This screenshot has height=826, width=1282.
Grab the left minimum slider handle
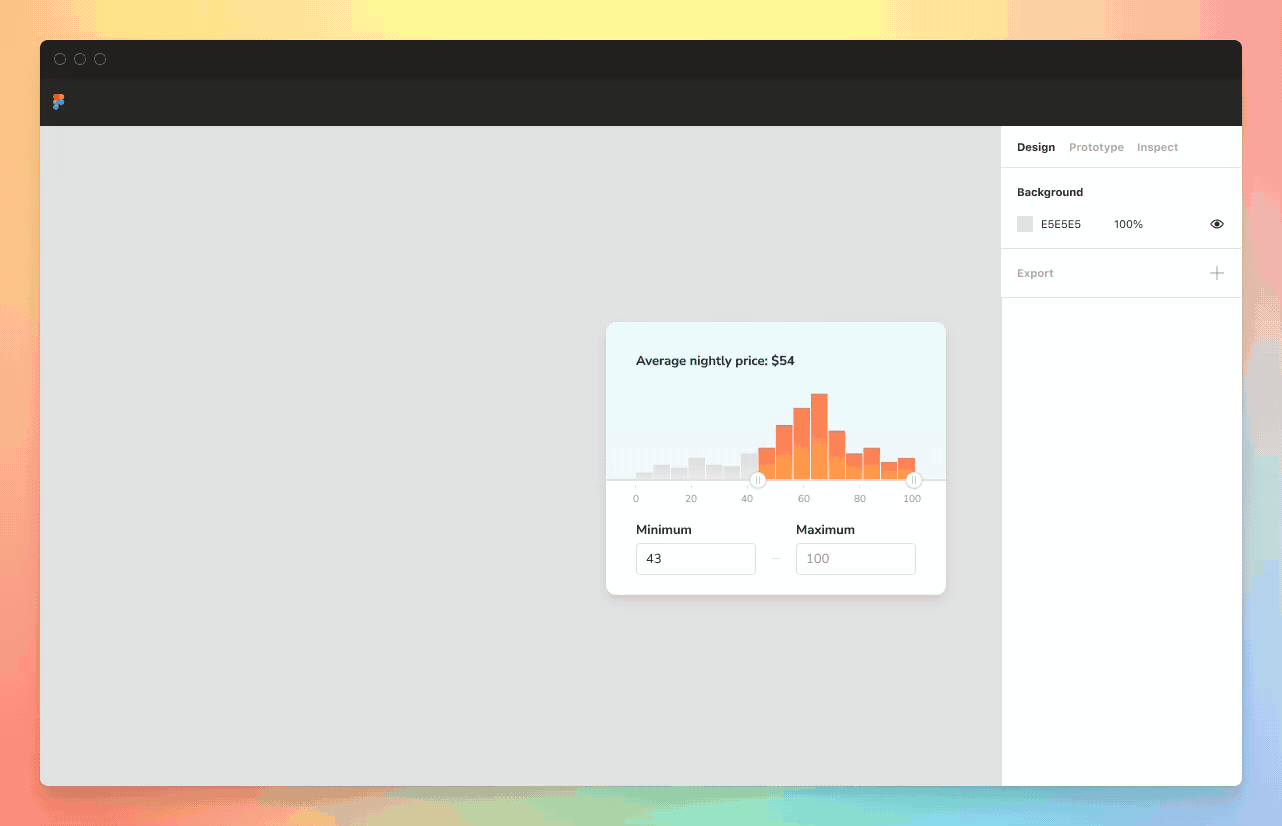point(758,480)
